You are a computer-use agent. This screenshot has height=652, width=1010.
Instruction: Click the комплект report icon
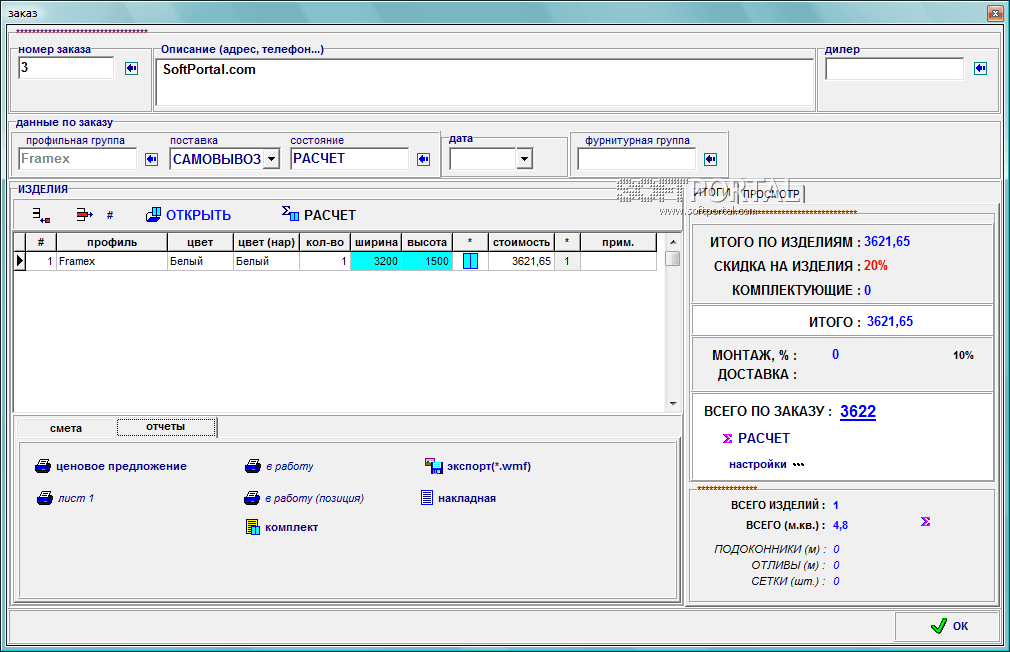tap(252, 527)
